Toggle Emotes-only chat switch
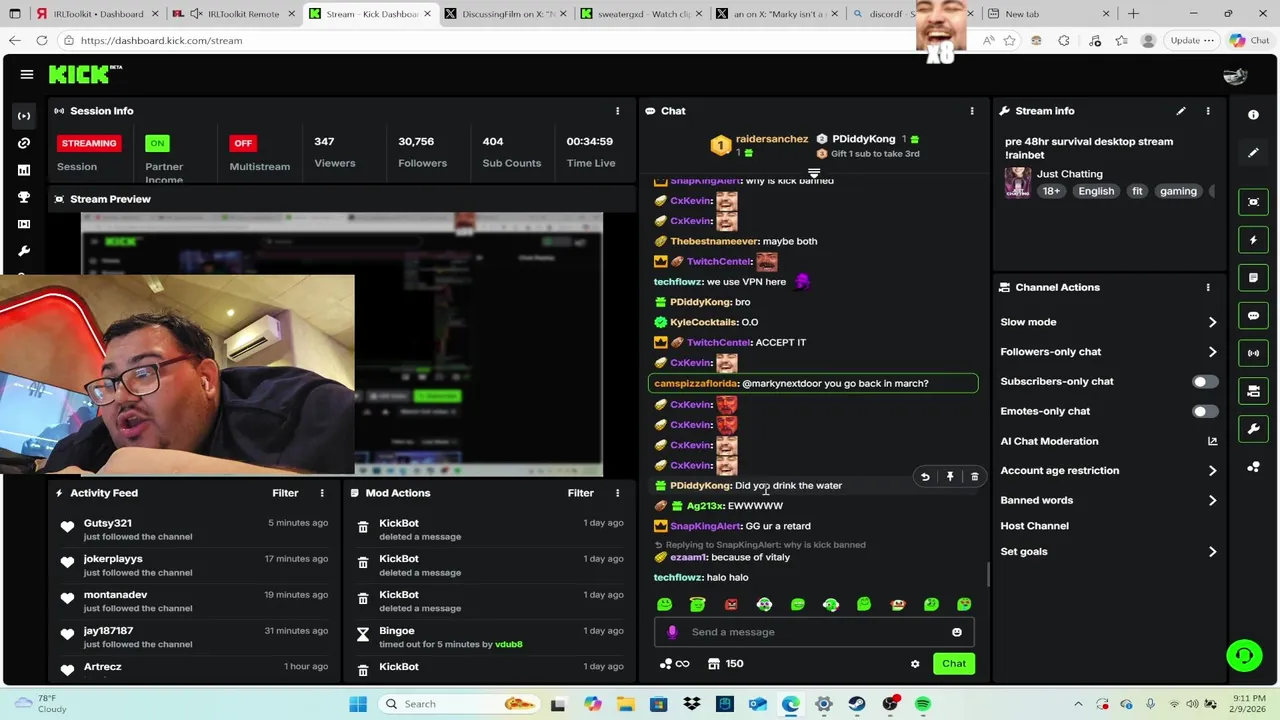 [1205, 411]
